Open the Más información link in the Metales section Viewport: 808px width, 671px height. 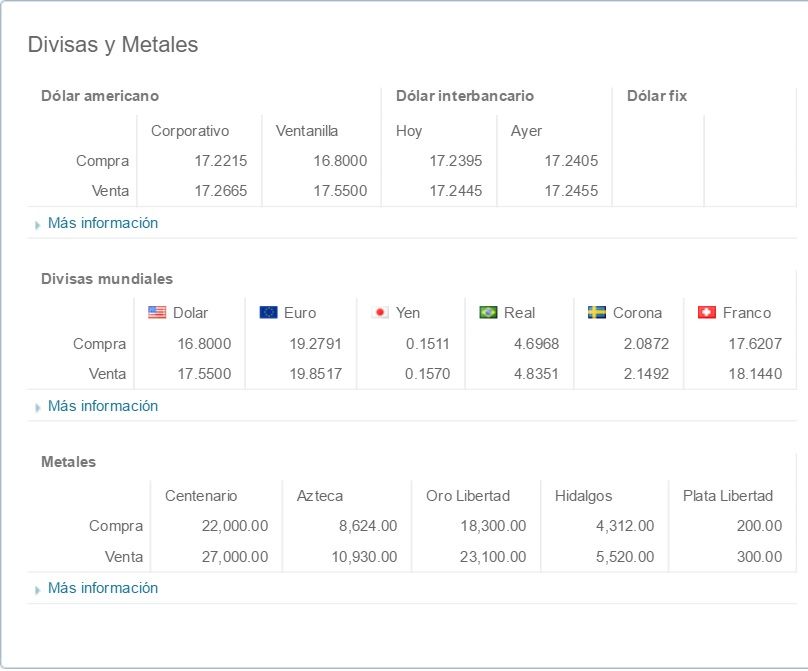(103, 588)
